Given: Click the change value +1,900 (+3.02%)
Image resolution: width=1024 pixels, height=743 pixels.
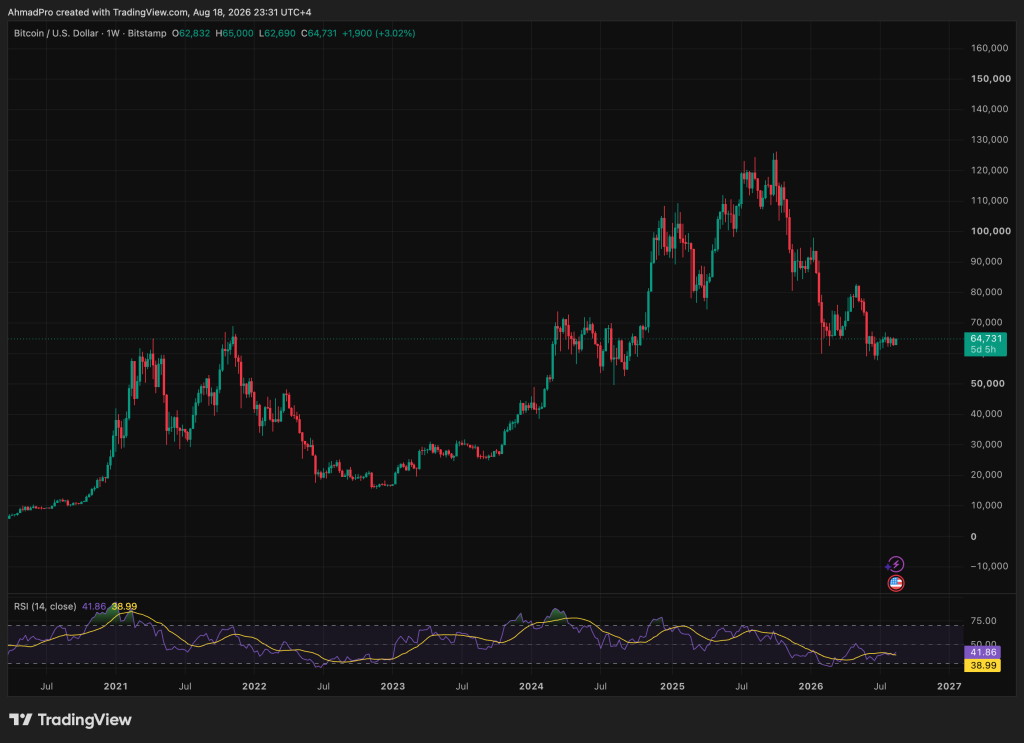Looking at the screenshot, I should [379, 33].
